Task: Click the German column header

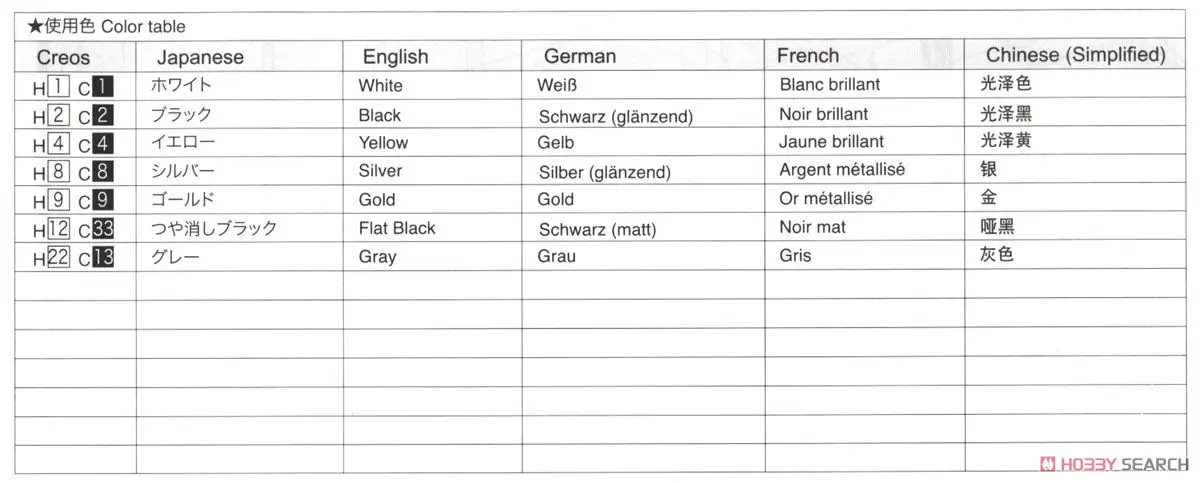Action: pos(580,56)
